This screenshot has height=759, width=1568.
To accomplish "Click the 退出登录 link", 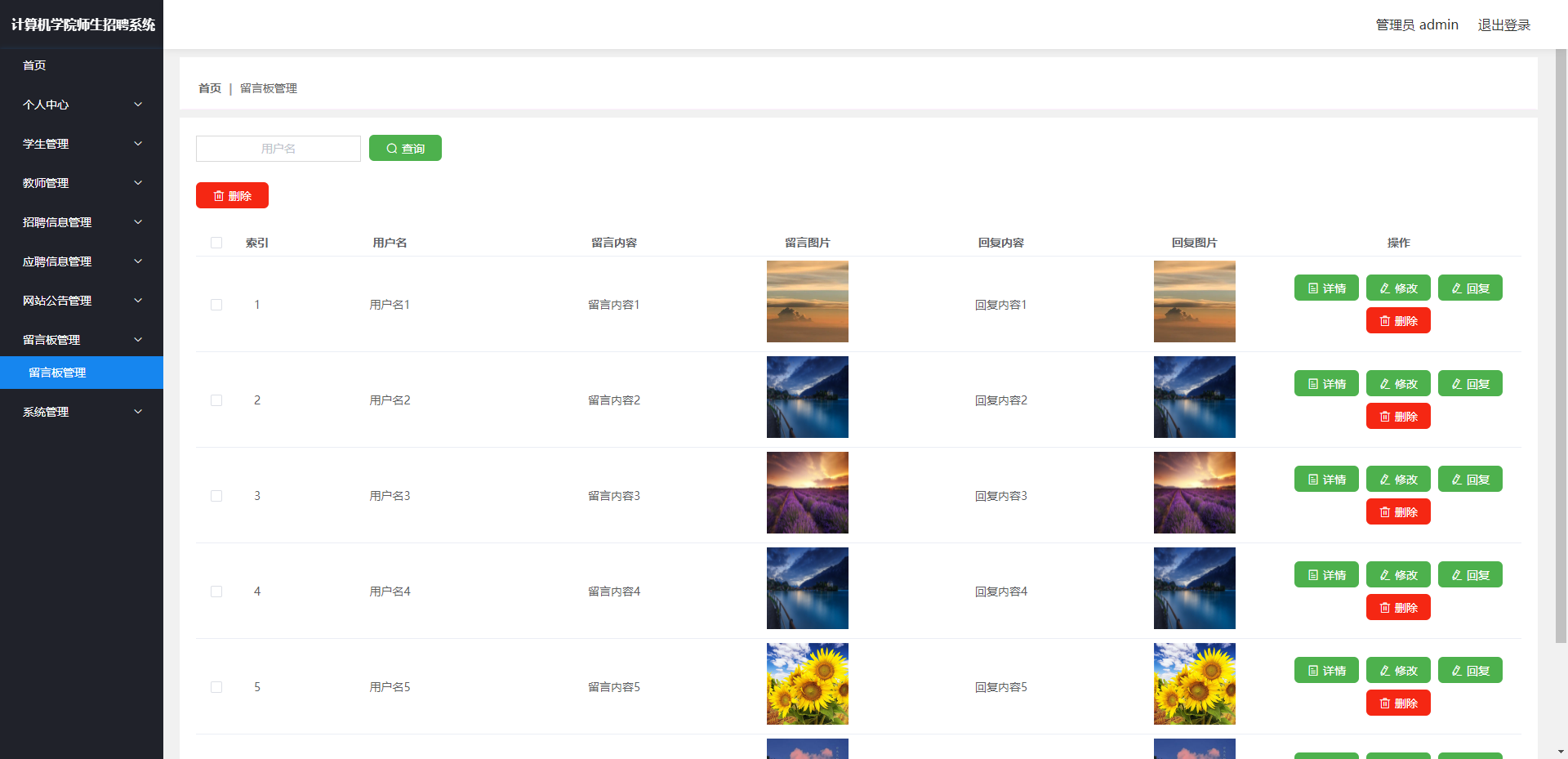I will 1503,25.
